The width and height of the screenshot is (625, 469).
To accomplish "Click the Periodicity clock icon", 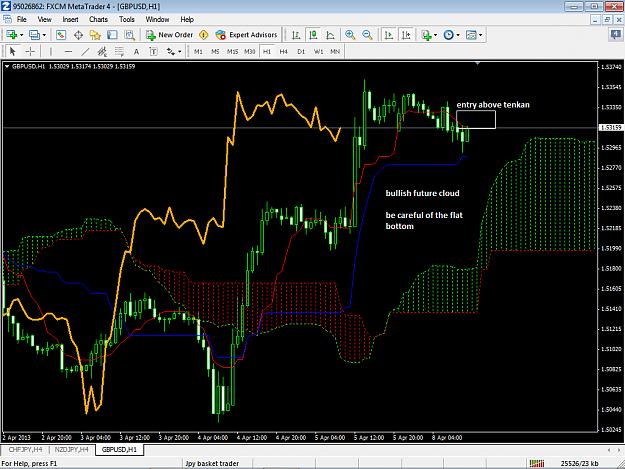I will pyautogui.click(x=448, y=35).
